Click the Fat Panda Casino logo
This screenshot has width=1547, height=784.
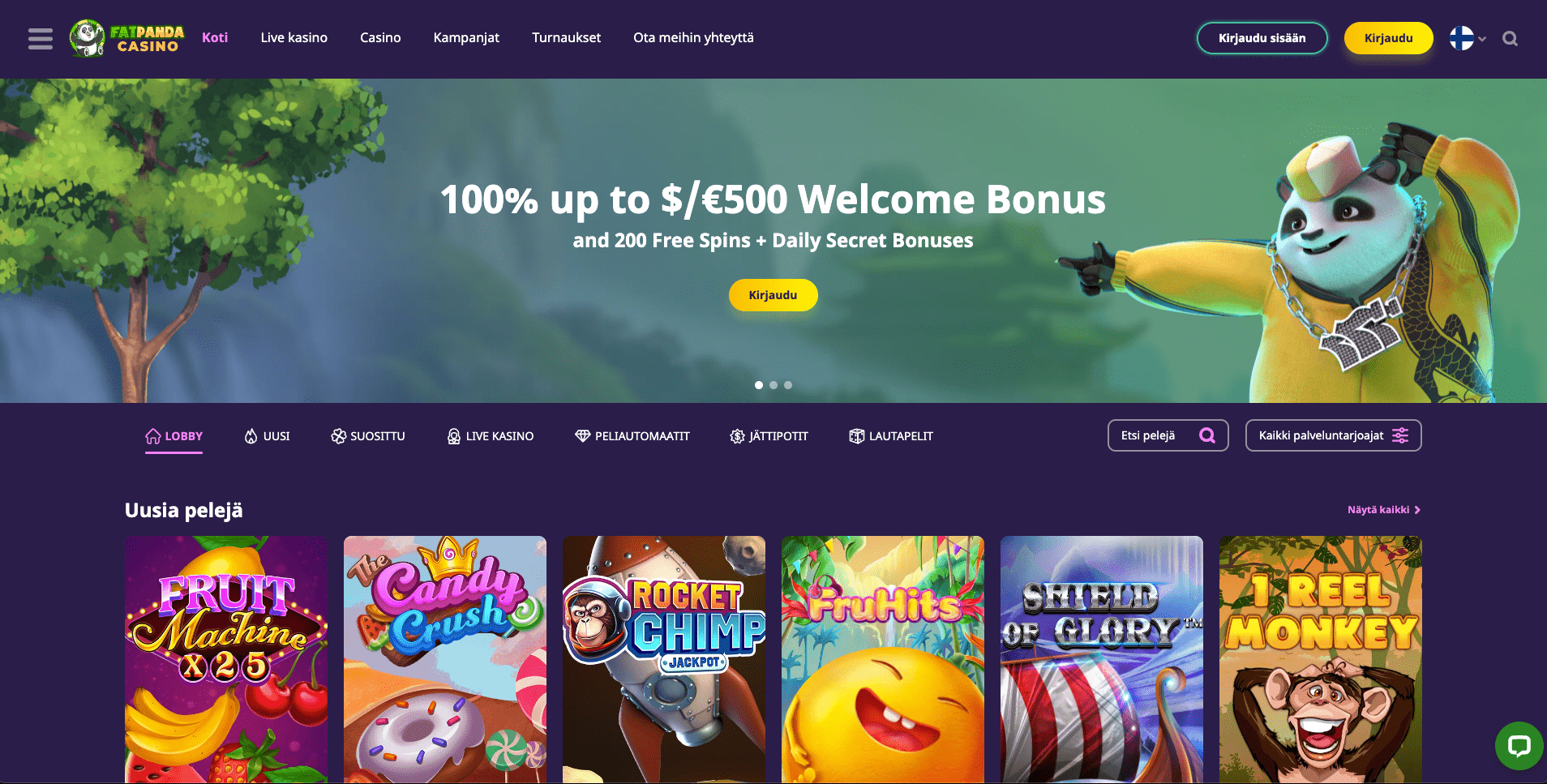(127, 38)
